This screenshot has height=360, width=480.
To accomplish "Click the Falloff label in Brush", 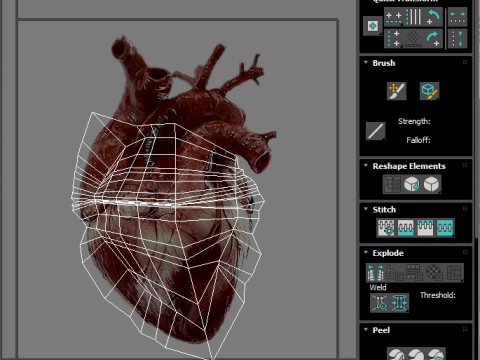I will pyautogui.click(x=418, y=140).
